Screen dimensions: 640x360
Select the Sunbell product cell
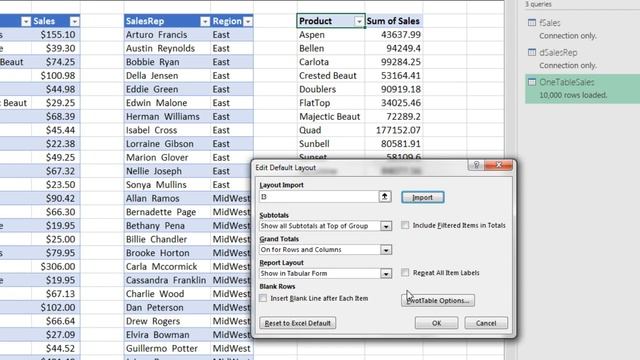tap(331, 144)
